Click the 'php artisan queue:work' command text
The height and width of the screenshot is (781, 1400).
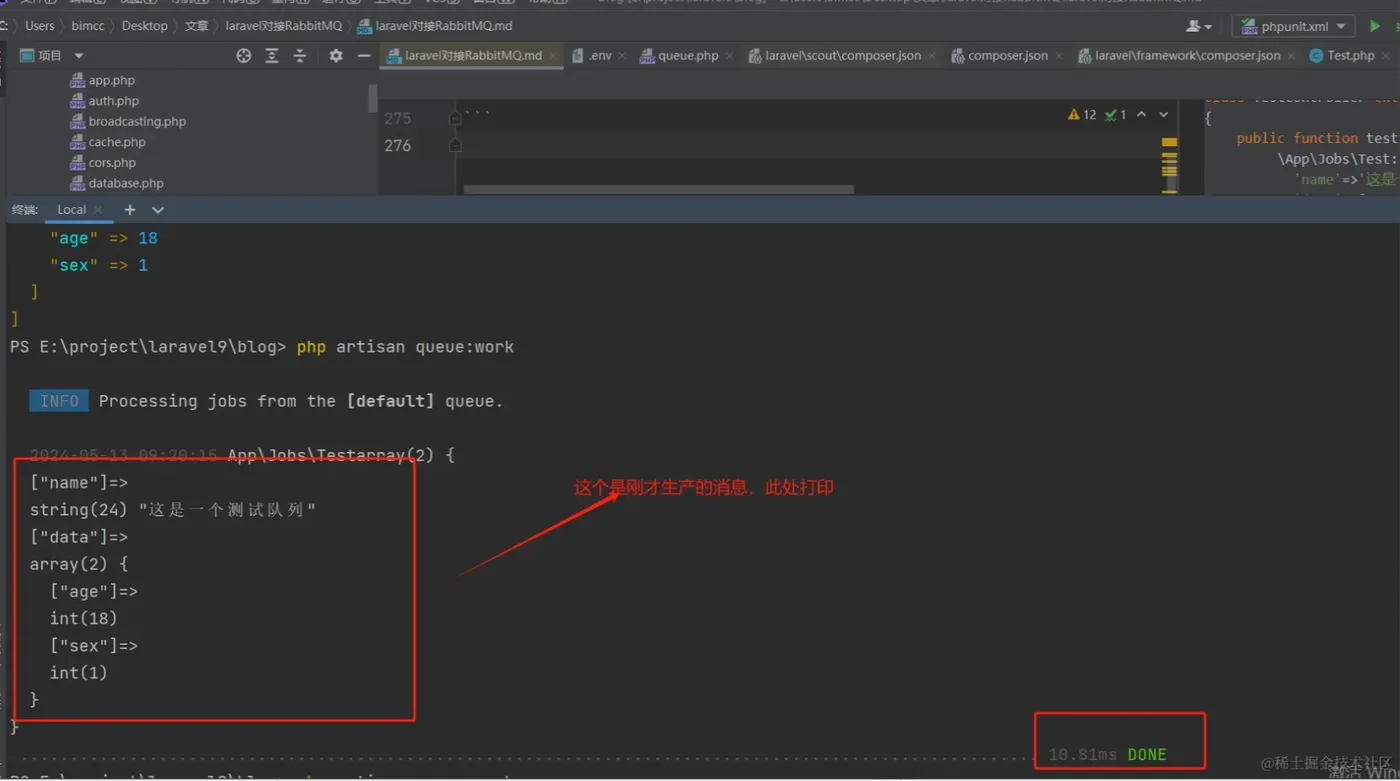405,347
